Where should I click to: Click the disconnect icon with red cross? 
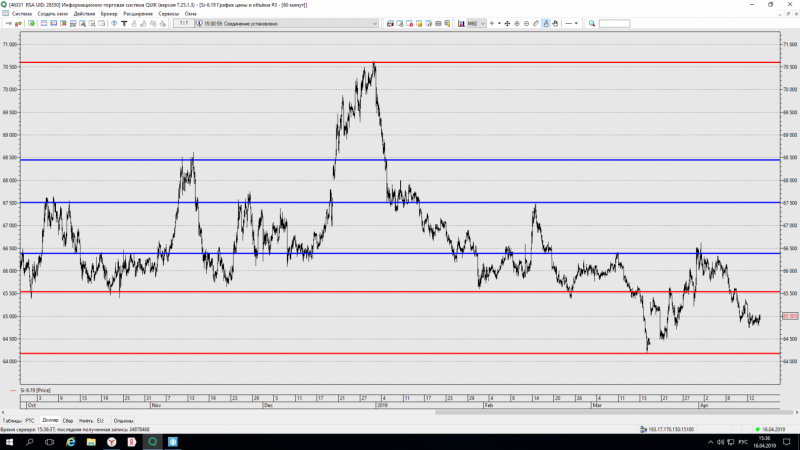click(x=18, y=23)
